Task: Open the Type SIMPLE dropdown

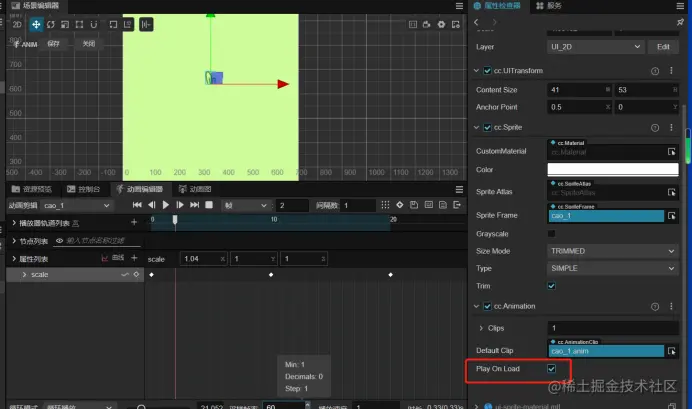Action: point(613,268)
